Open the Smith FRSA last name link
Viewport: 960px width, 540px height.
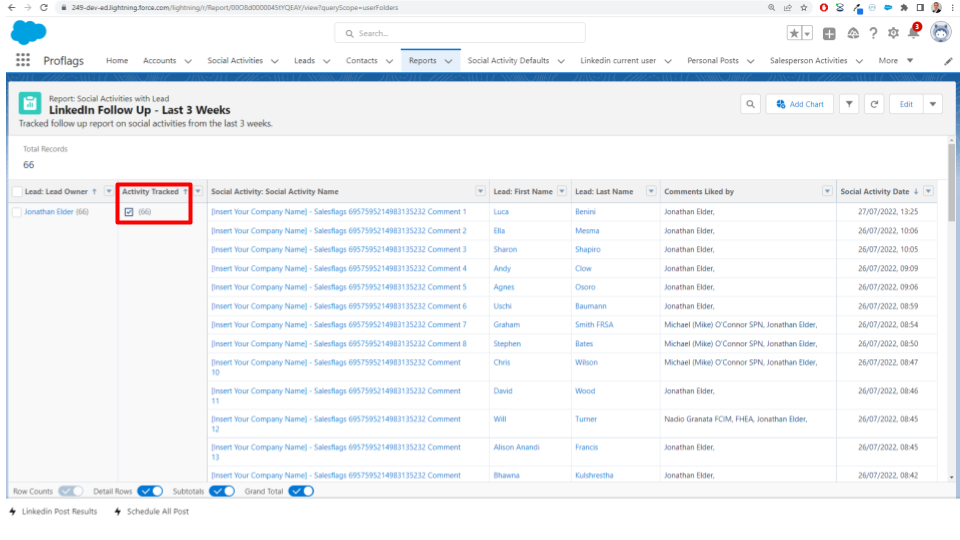tap(594, 325)
